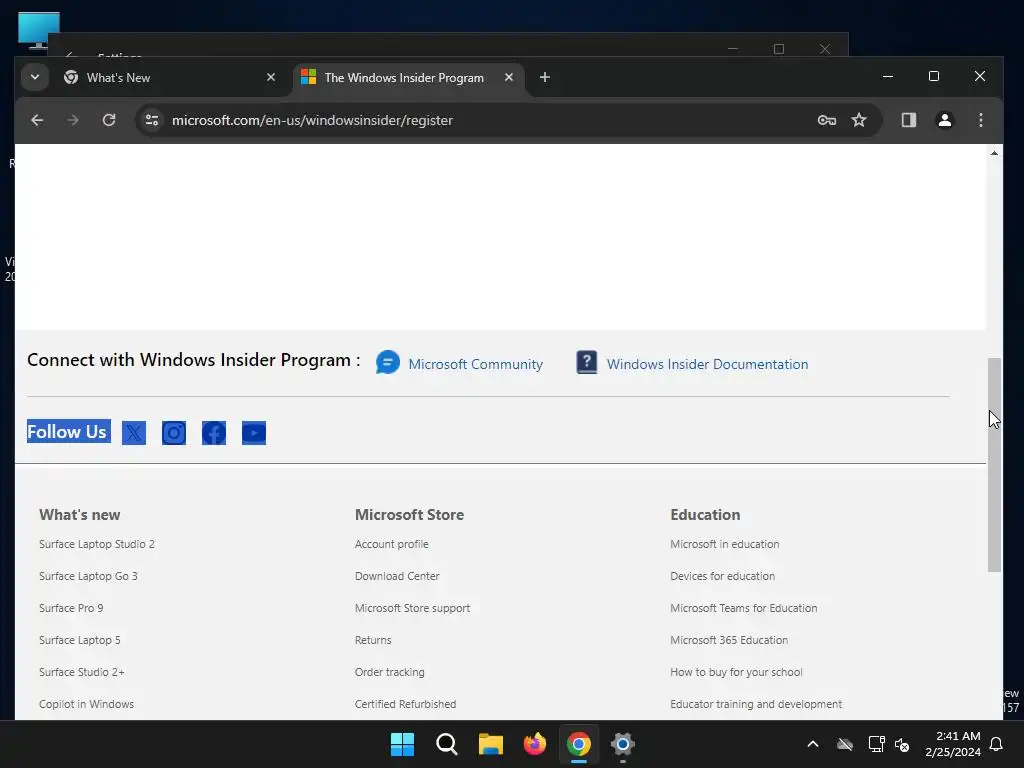Close the What's New tab
This screenshot has width=1024, height=768.
[271, 78]
